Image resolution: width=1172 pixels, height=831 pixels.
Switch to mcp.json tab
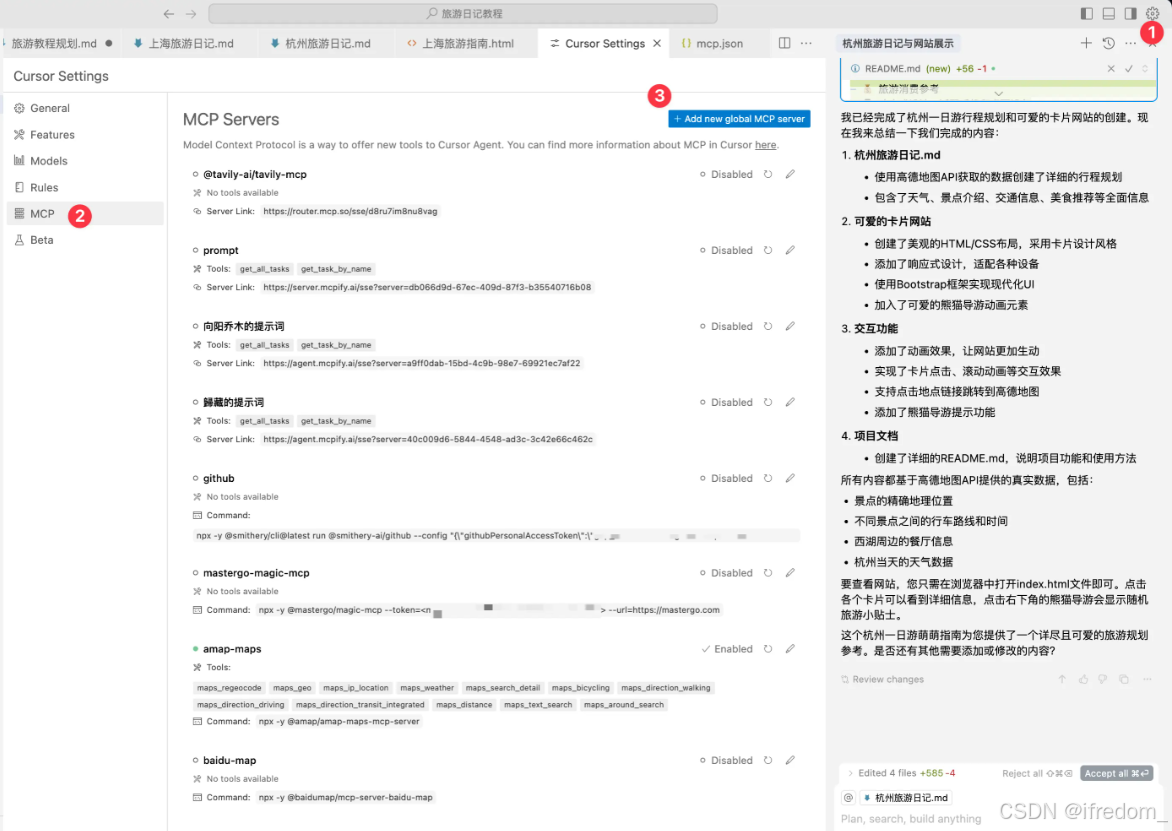click(x=712, y=43)
